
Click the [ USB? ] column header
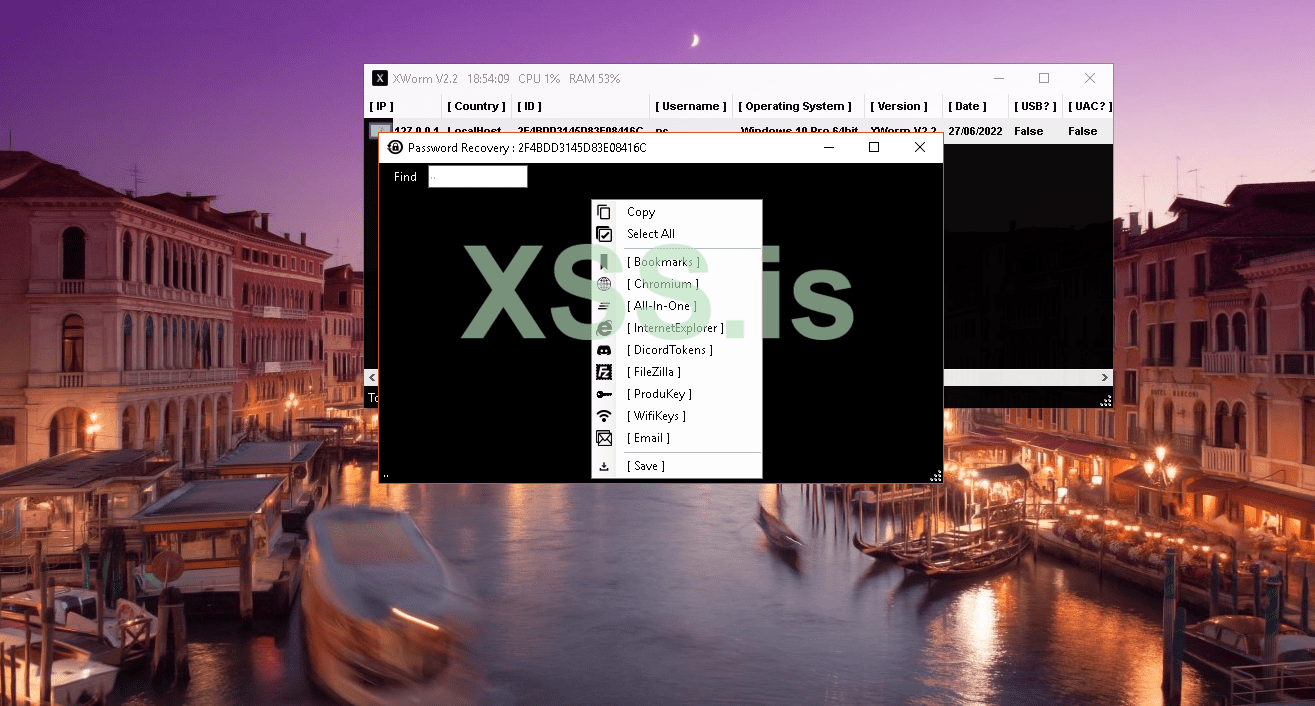click(x=1035, y=106)
